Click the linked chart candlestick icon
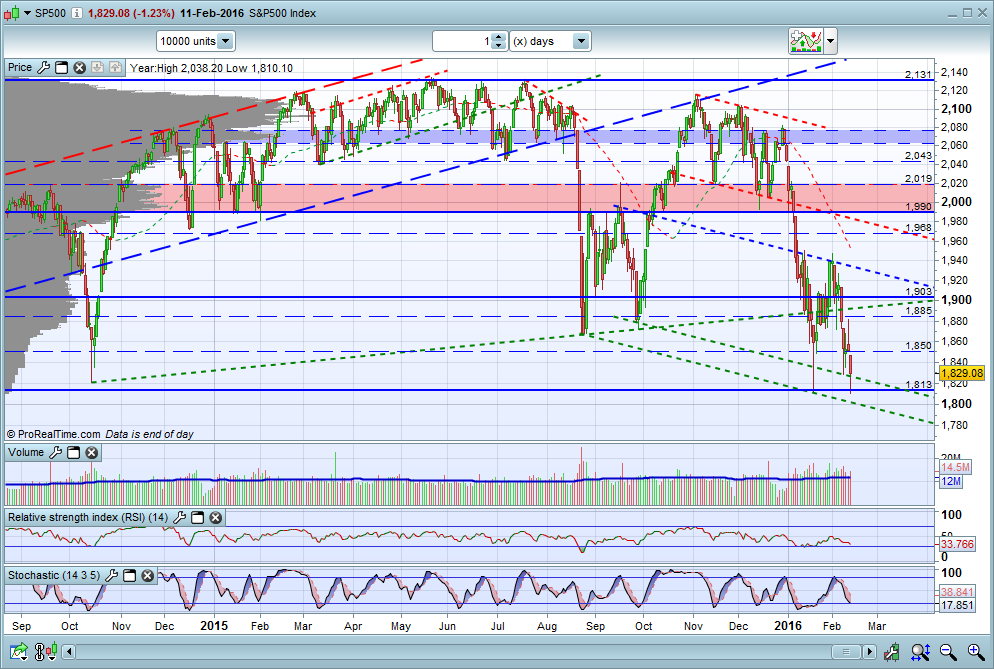The width and height of the screenshot is (994, 669). [x=46, y=651]
